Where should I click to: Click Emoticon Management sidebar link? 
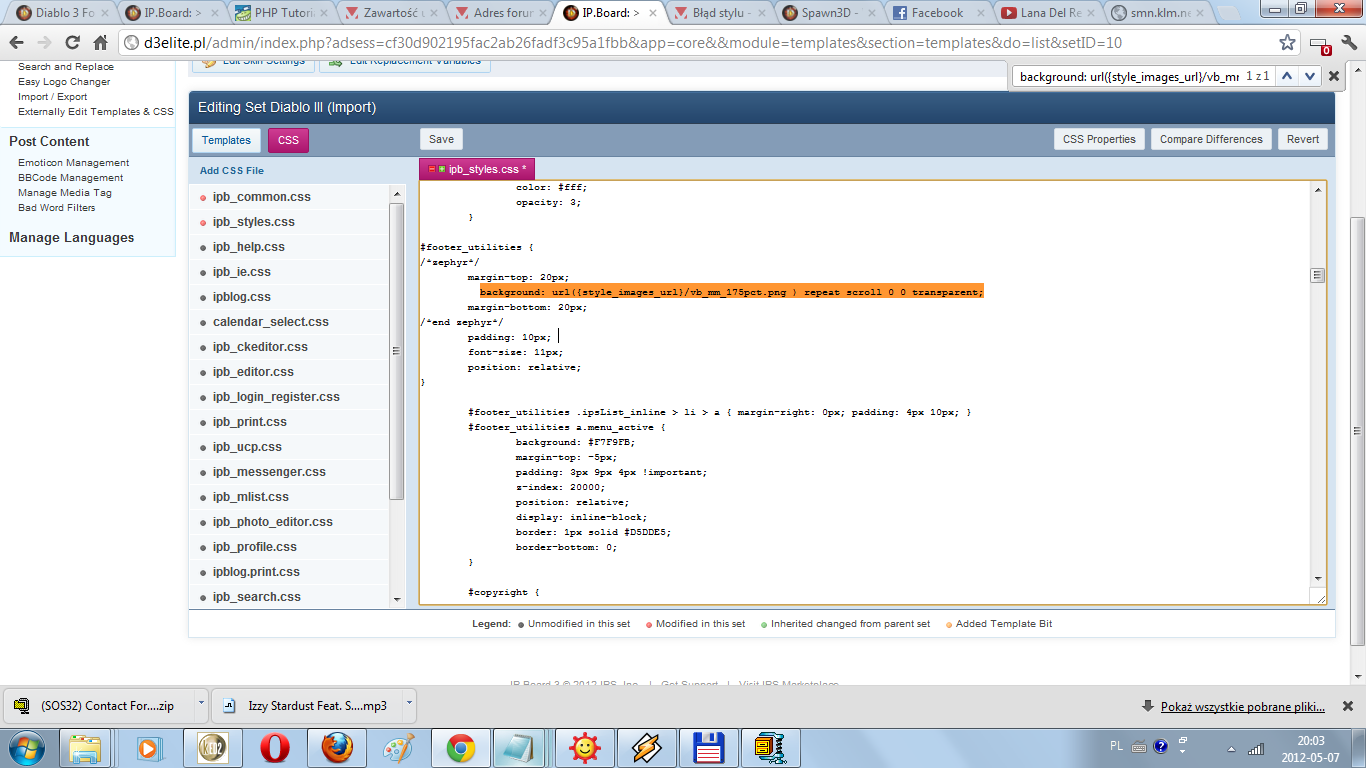click(73, 163)
